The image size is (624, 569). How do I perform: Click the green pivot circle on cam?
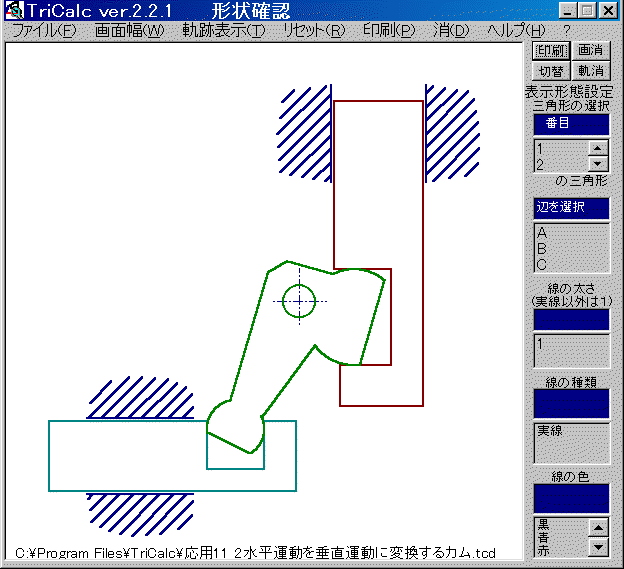[299, 301]
